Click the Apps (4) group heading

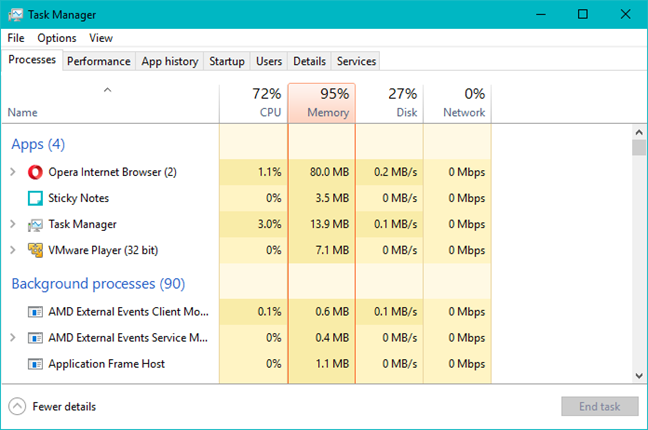coord(38,144)
